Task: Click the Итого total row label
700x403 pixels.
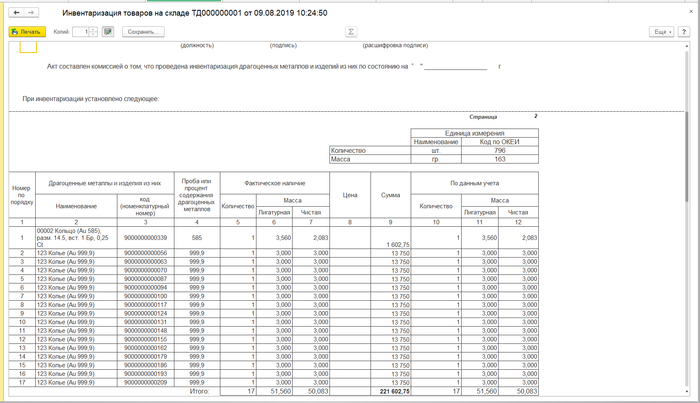Action: click(199, 390)
